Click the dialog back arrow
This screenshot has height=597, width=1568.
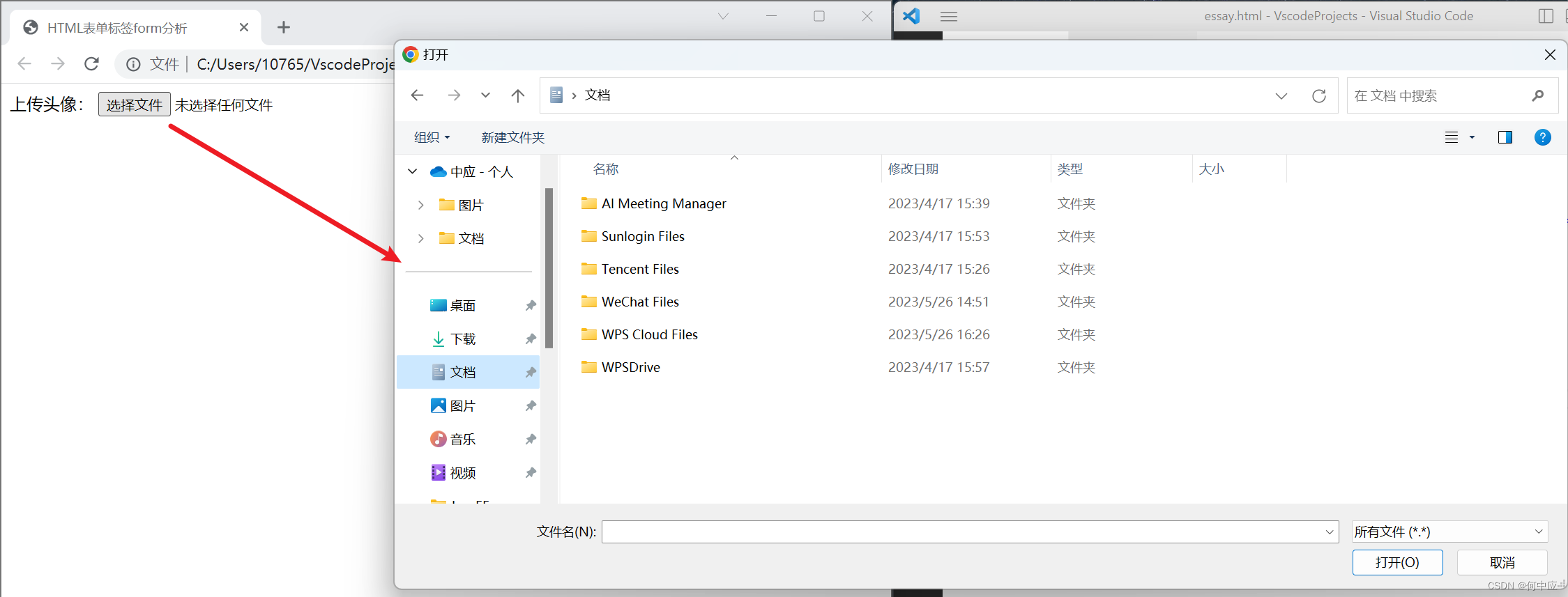click(x=417, y=95)
